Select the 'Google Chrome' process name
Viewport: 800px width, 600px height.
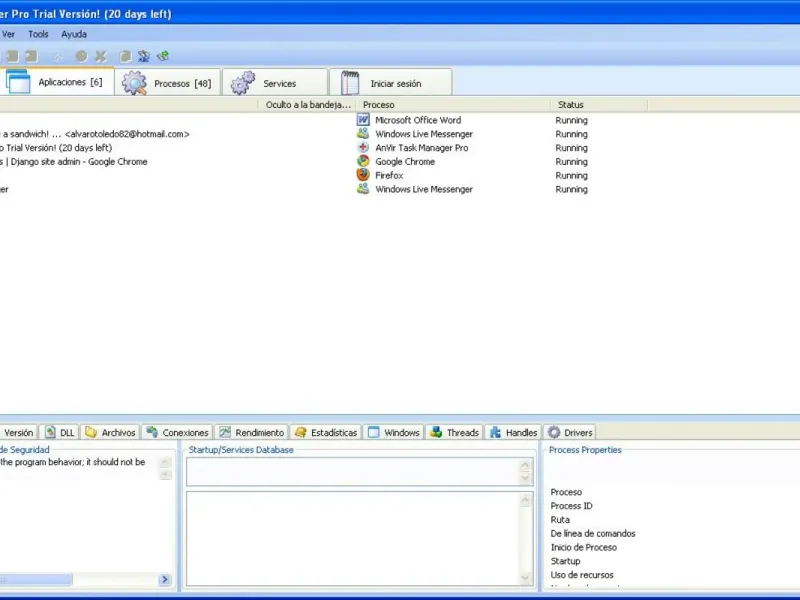pyautogui.click(x=405, y=161)
